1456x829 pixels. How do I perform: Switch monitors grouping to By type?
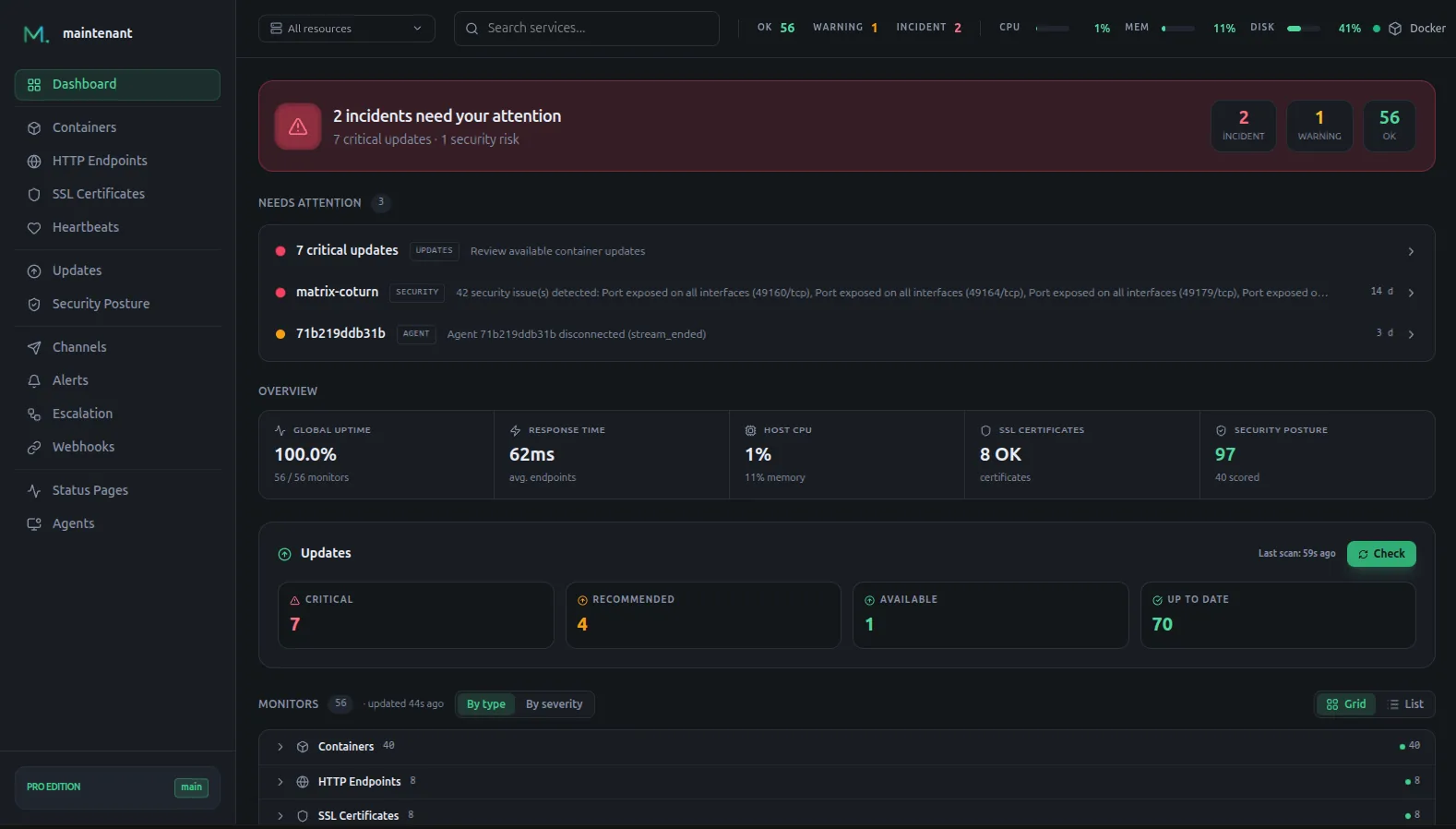coord(486,704)
